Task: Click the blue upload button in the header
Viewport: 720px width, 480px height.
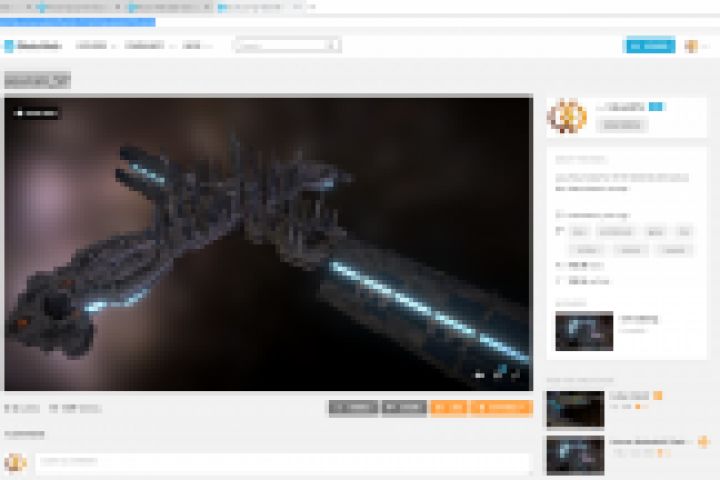Action: [x=651, y=46]
